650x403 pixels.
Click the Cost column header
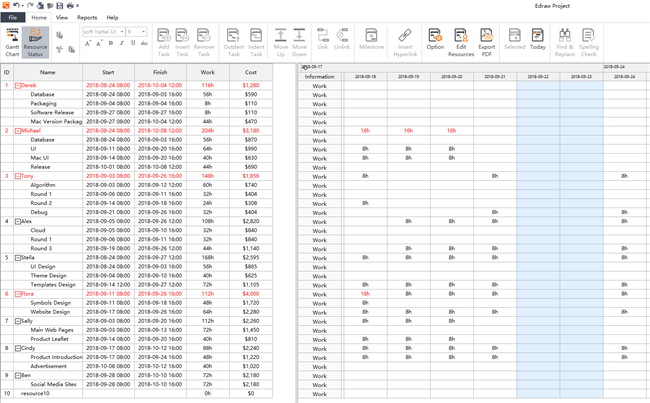point(250,72)
